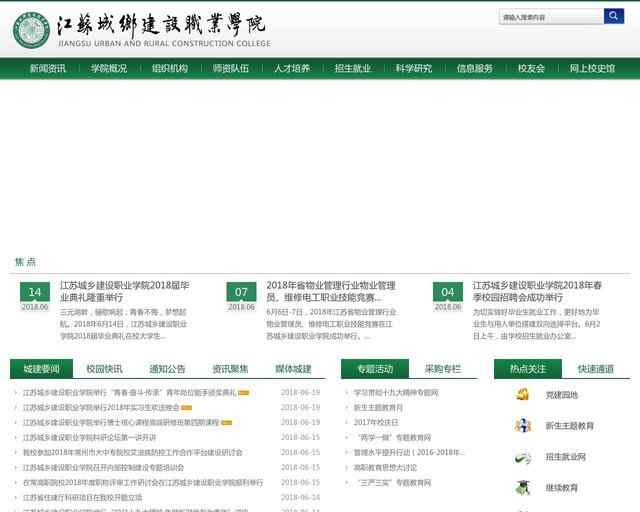Switch to the 媒体城建 tab
The image size is (640, 512).
(293, 369)
